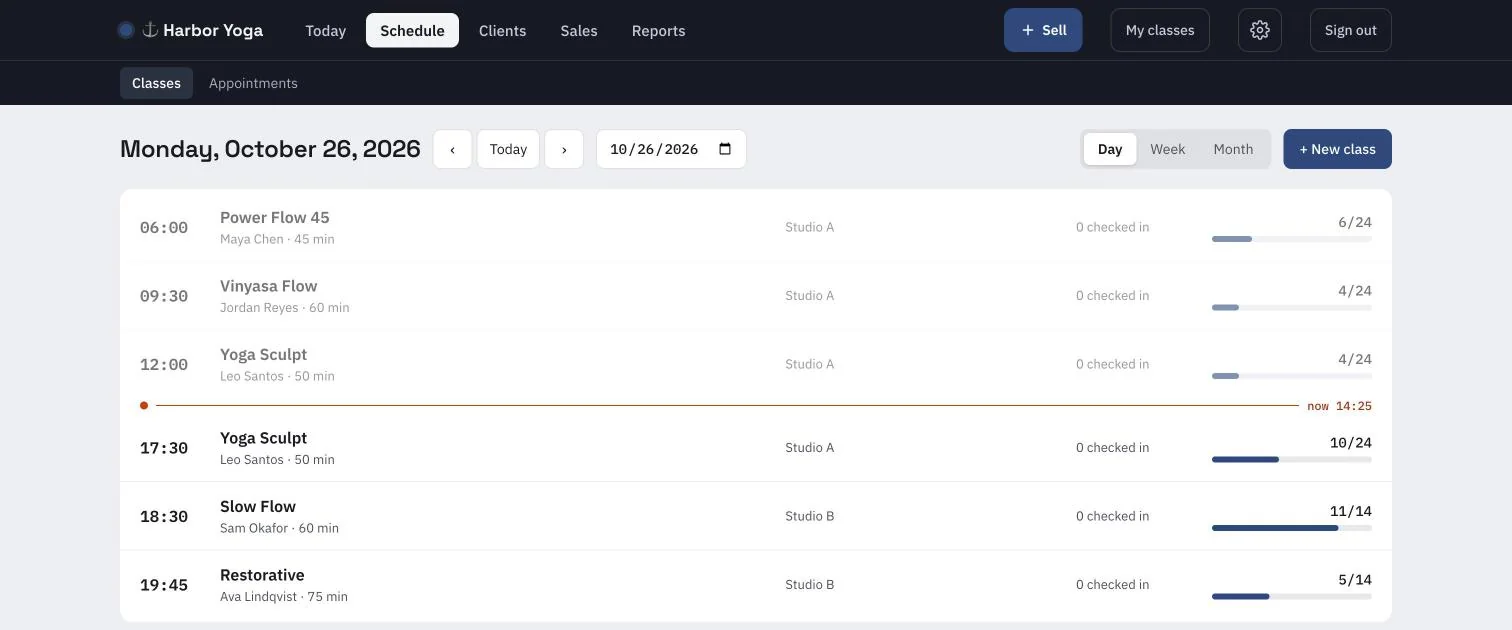Open the Power Flow 45 class

pos(756,228)
